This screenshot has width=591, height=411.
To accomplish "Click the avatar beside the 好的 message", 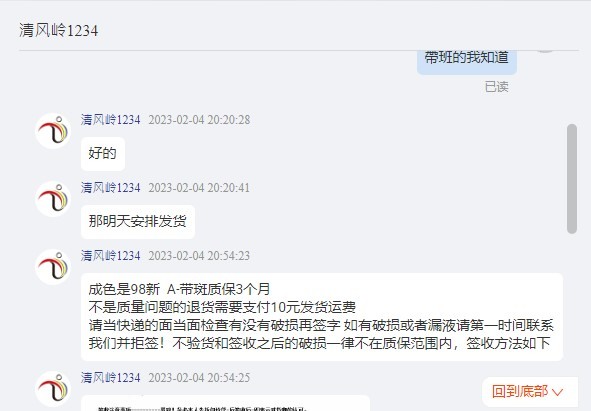I will click(53, 131).
